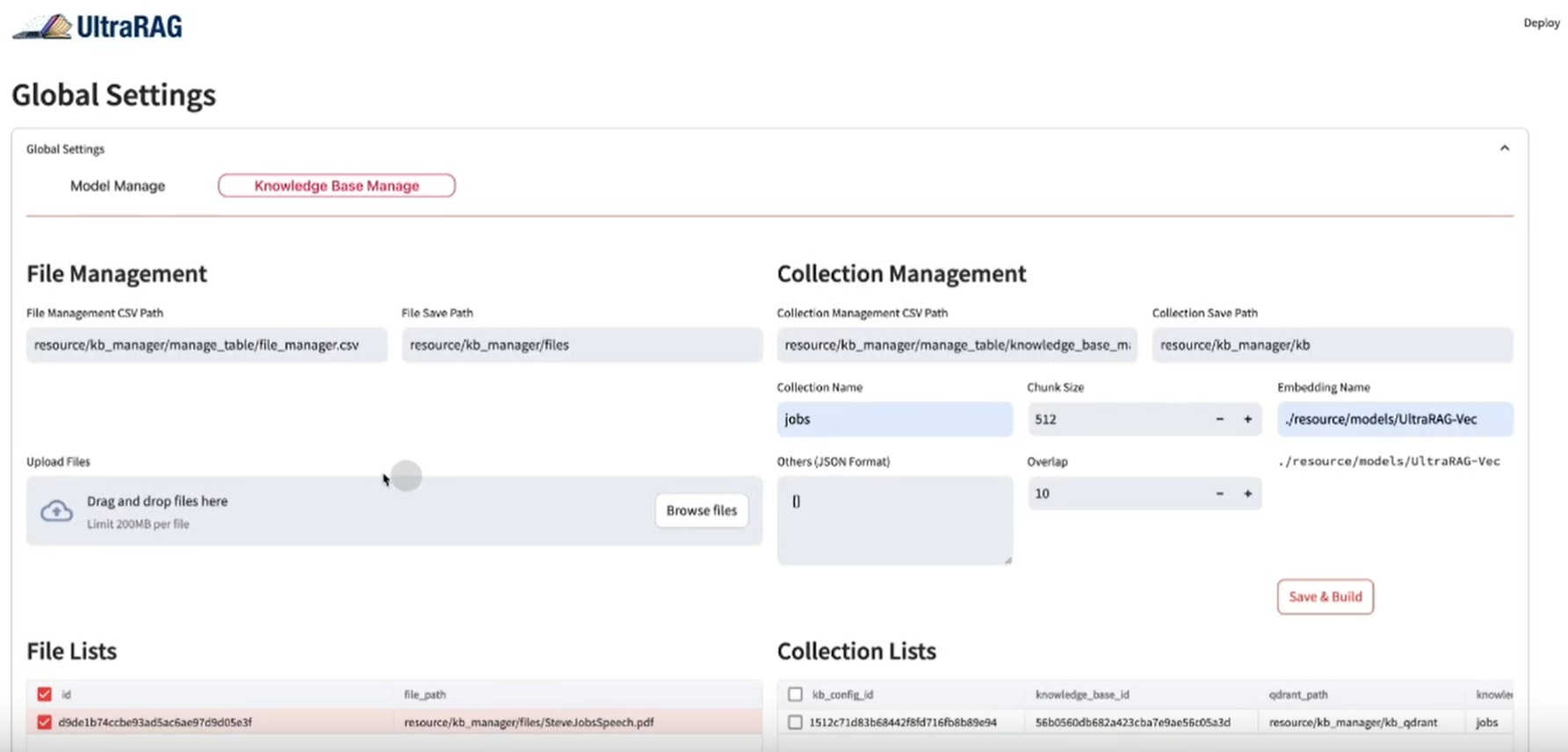1568x752 pixels.
Task: Click the Others JSON Format text area
Action: (894, 520)
